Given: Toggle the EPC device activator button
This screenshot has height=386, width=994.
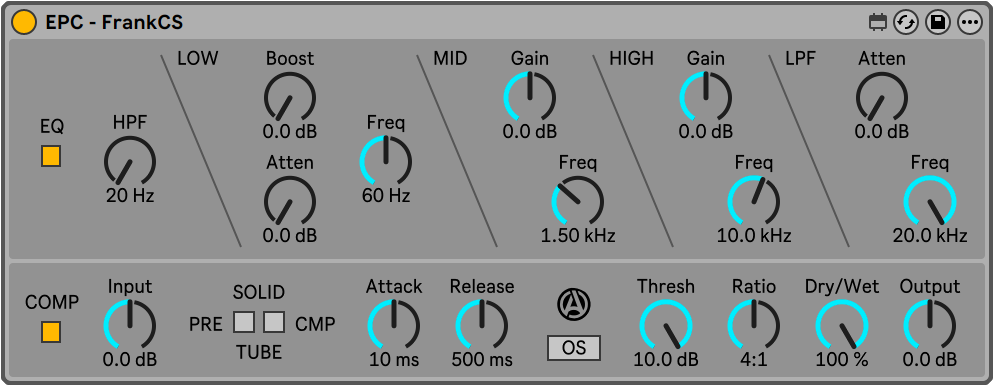Looking at the screenshot, I should (24, 22).
